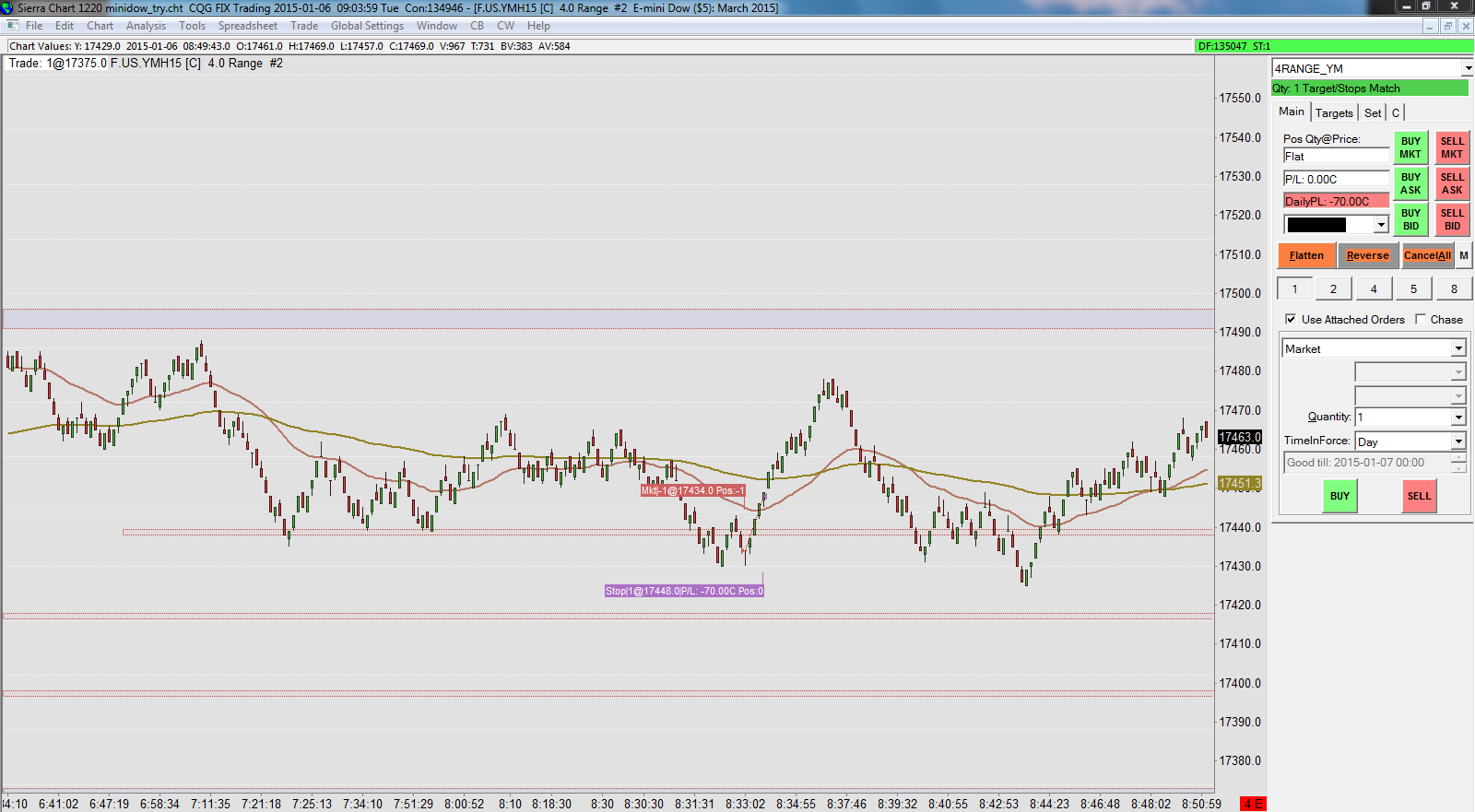The height and width of the screenshot is (812, 1475).
Task: Open the Trade menu
Action: pyautogui.click(x=304, y=26)
